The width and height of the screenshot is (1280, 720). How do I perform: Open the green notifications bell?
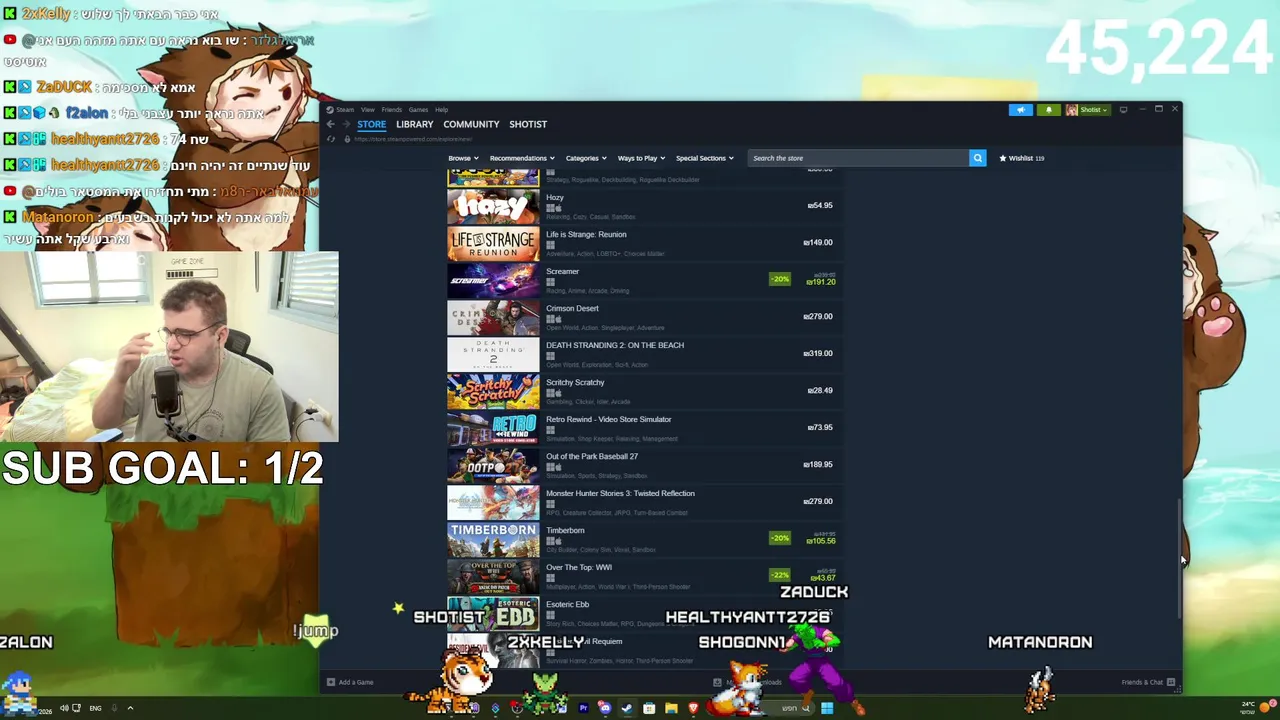(x=1048, y=110)
